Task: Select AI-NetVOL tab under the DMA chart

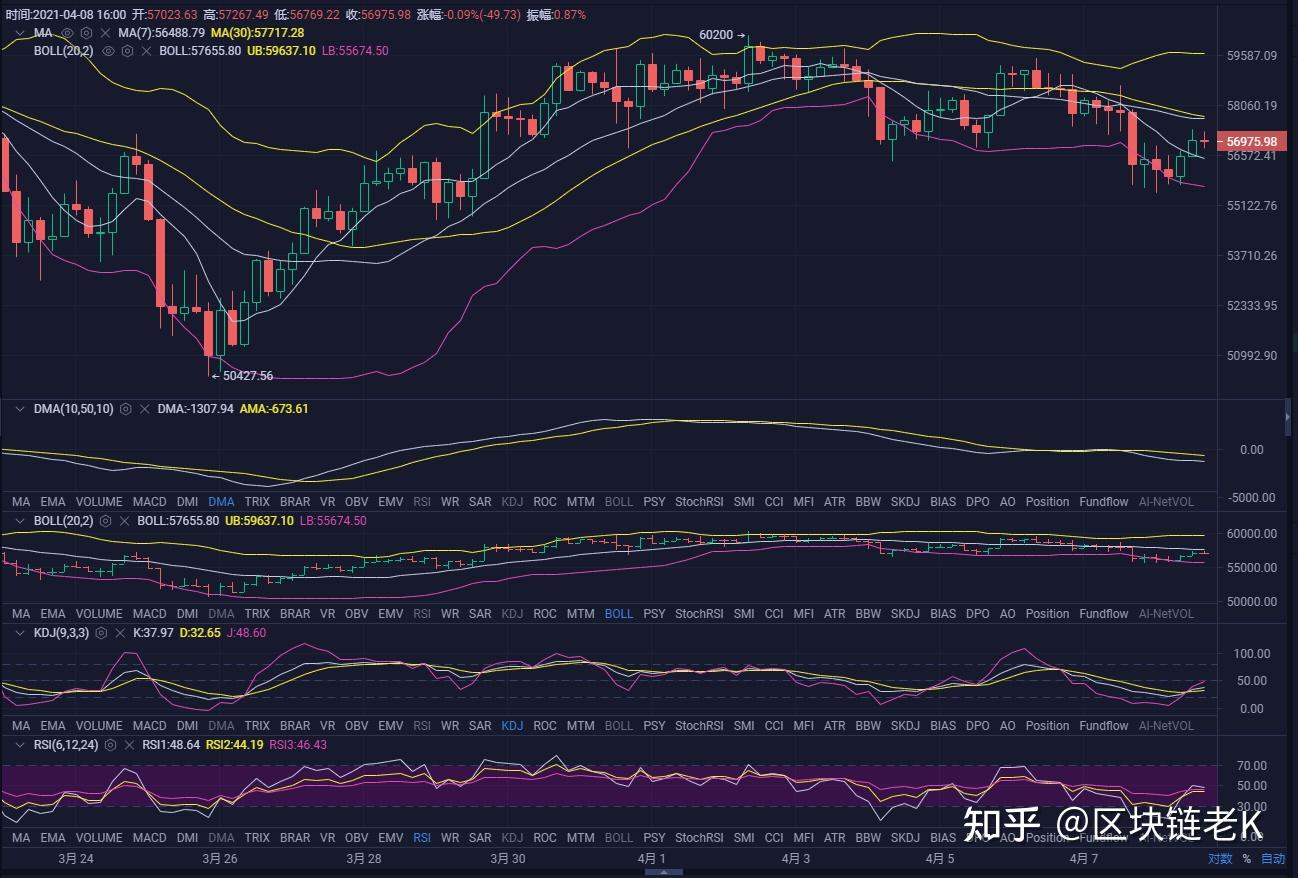Action: point(1166,502)
